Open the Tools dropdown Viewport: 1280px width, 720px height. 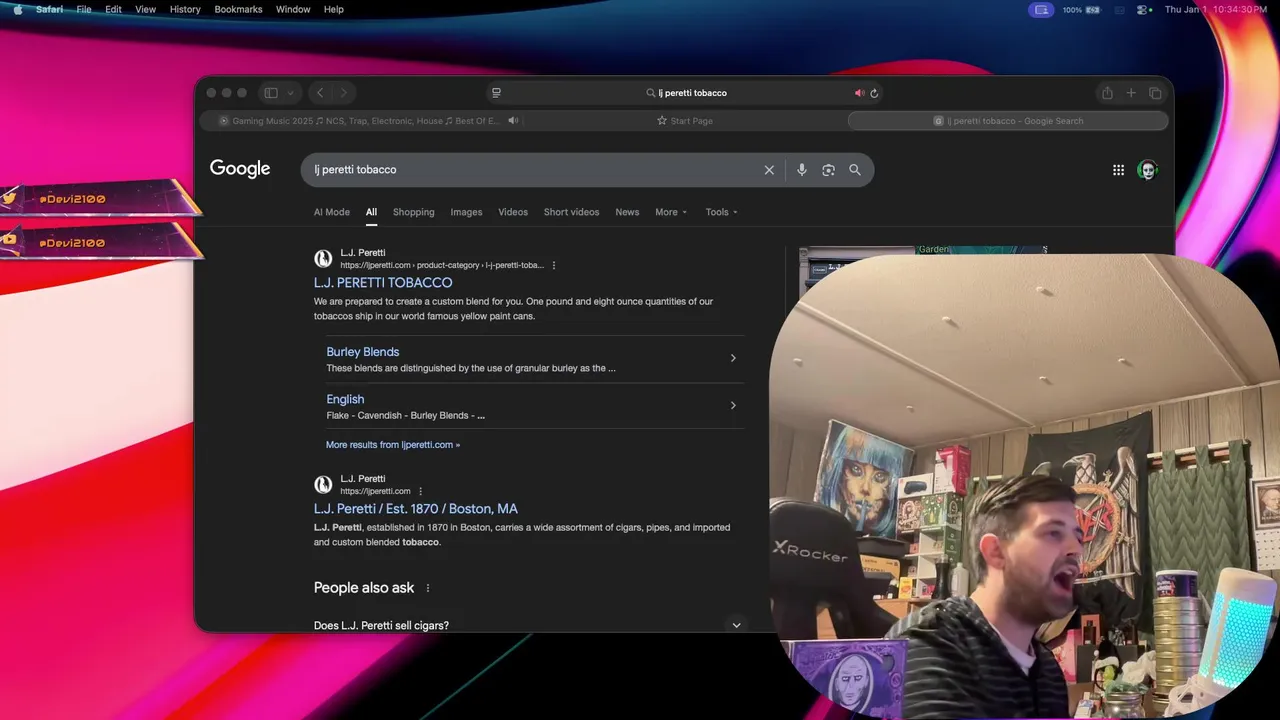pos(721,212)
